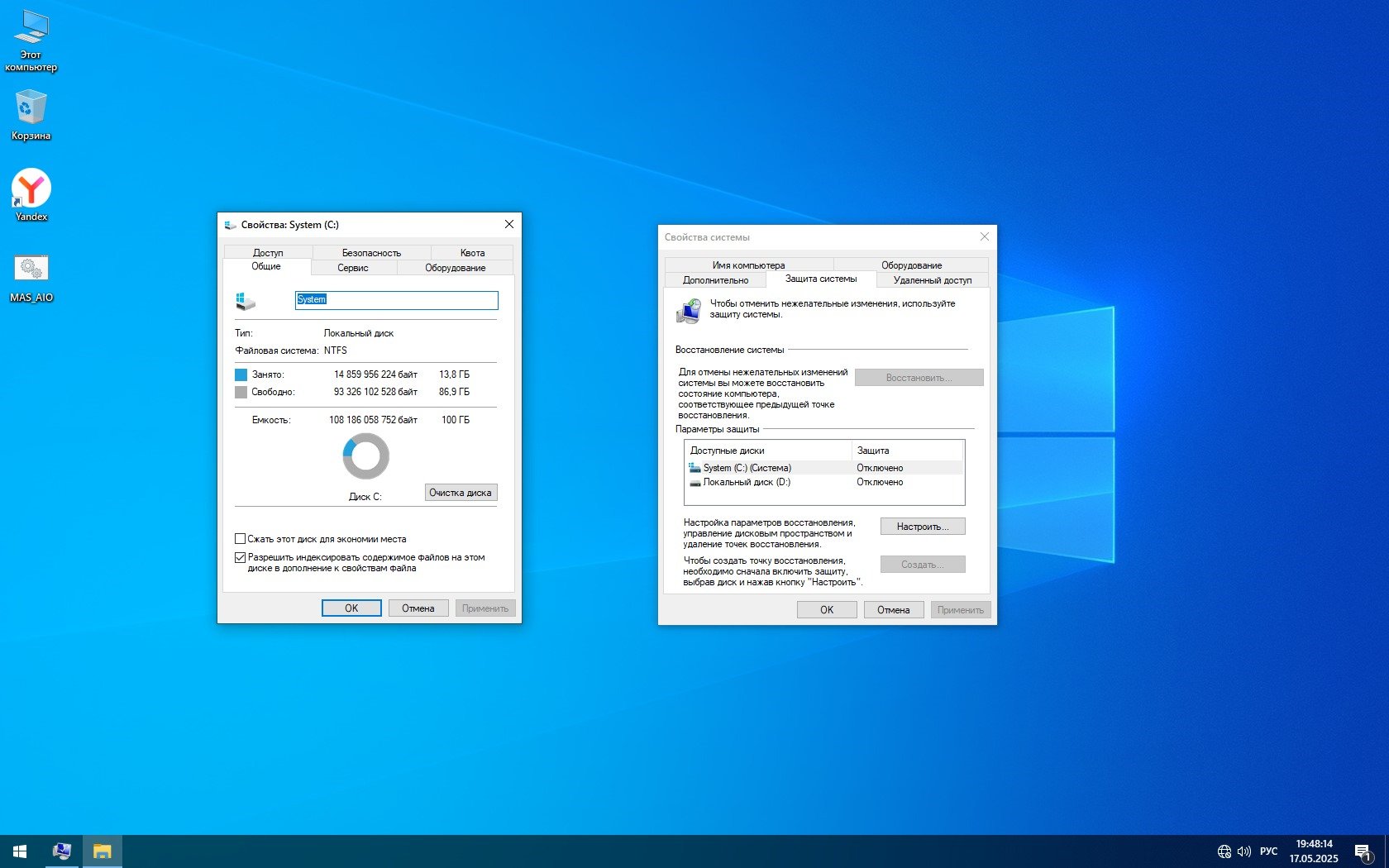This screenshot has height=868, width=1389.
Task: Open the Сервис tab in disk properties
Action: (x=353, y=268)
